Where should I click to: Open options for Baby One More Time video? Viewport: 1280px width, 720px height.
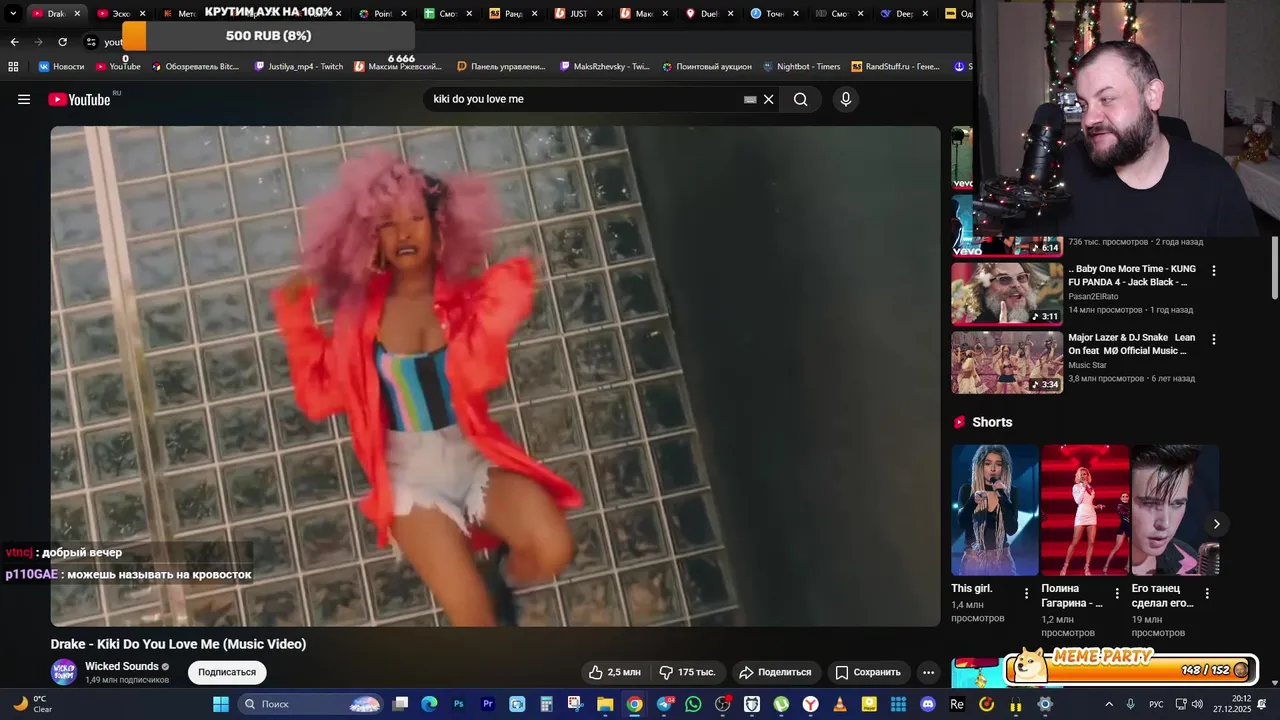[1214, 271]
